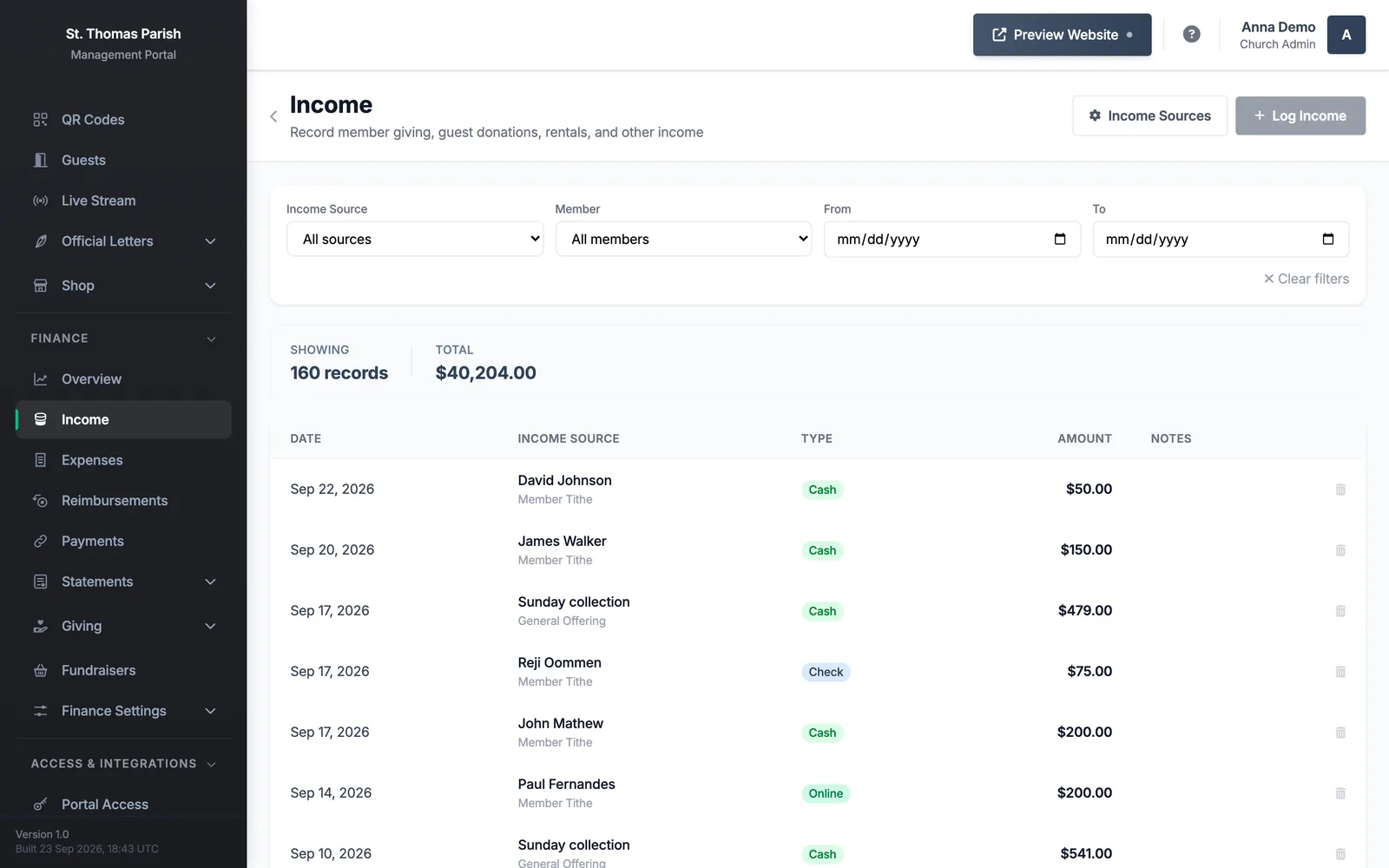The image size is (1389, 868).
Task: Click the AMOUNT column header
Action: (x=1084, y=438)
